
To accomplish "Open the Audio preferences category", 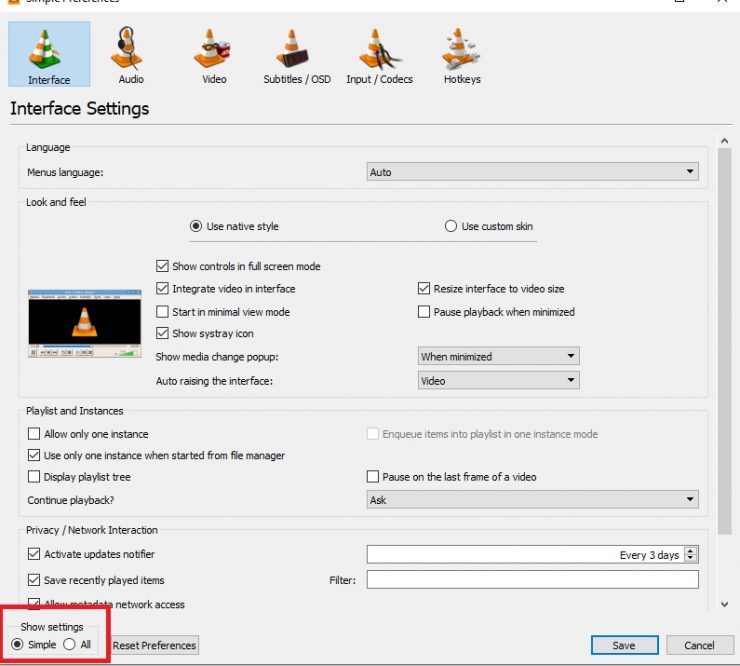I will click(x=131, y=56).
